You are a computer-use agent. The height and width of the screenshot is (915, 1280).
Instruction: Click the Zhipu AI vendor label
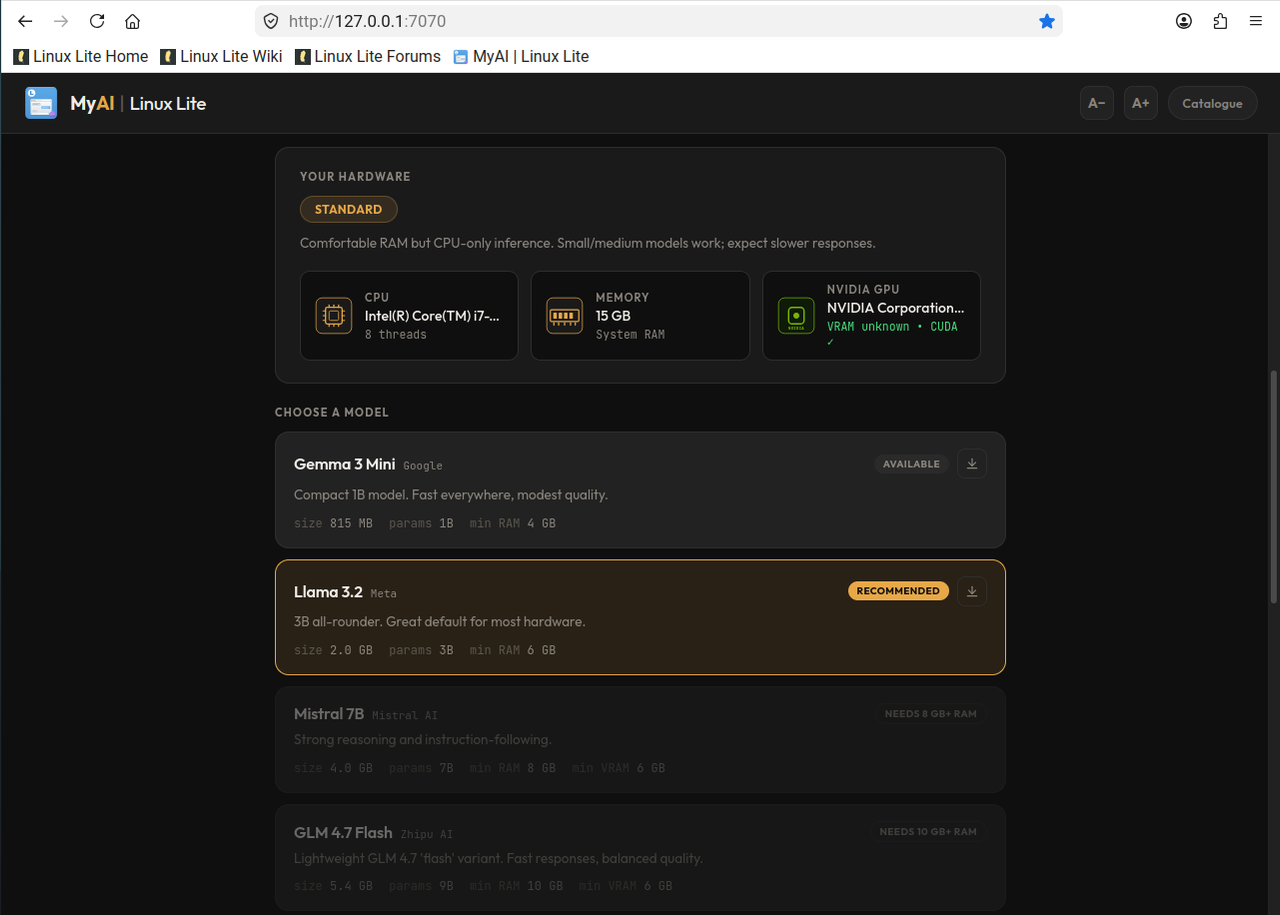pyautogui.click(x=427, y=833)
